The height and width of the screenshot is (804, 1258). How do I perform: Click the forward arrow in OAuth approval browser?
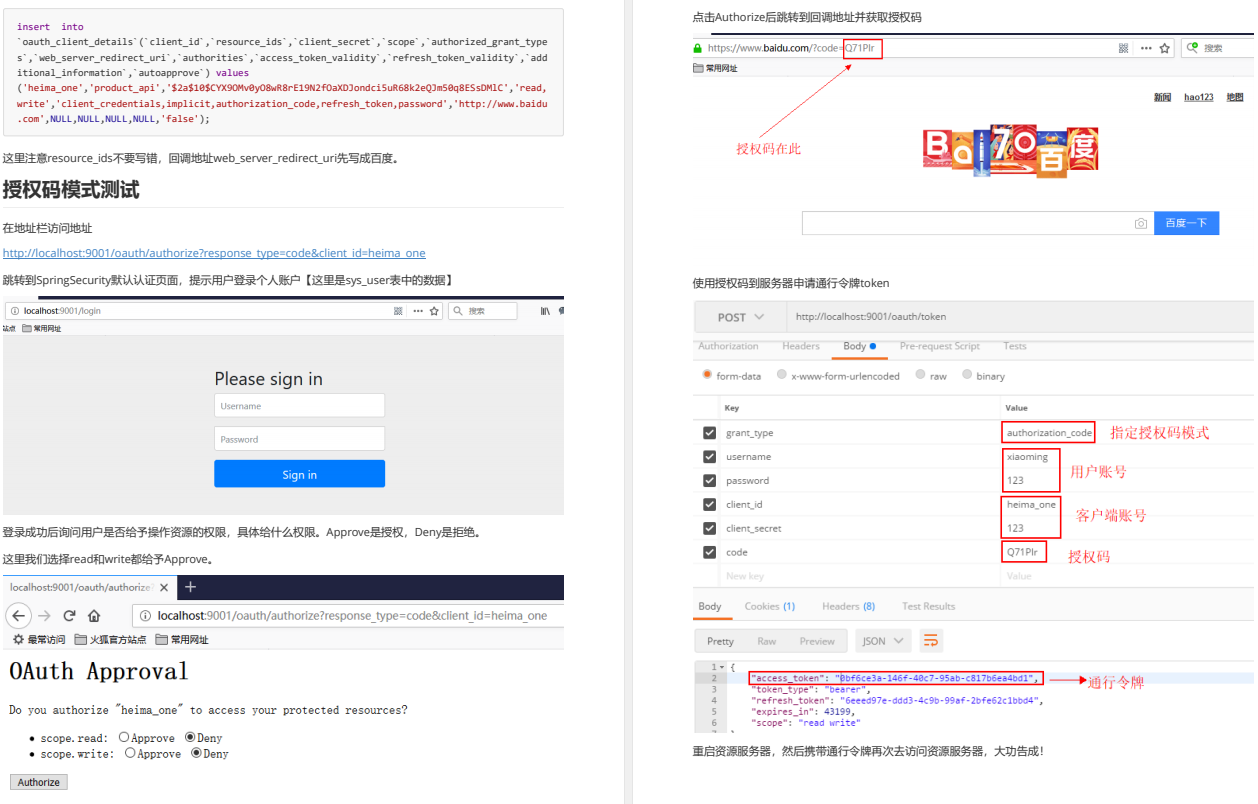(44, 615)
